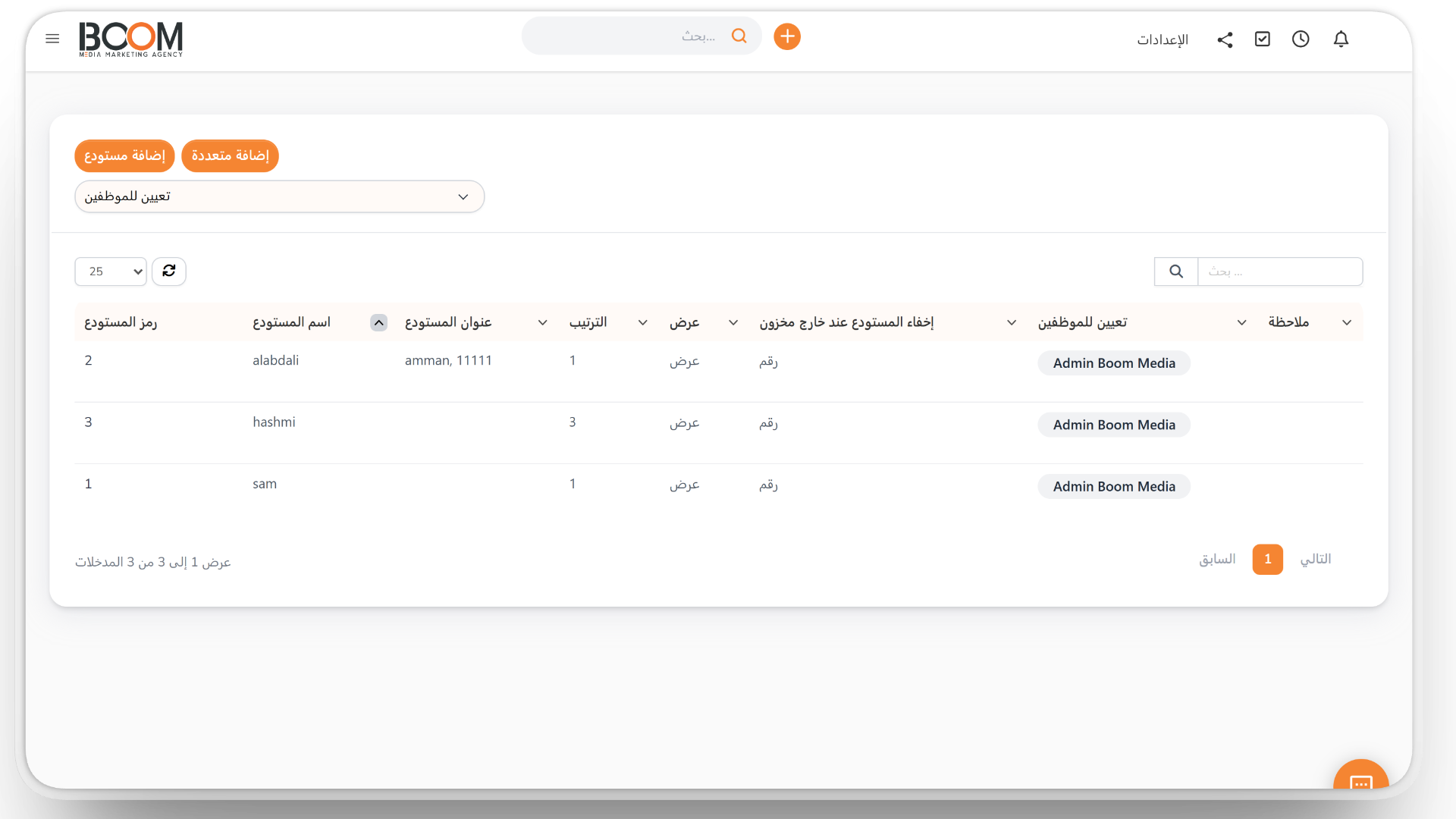Sort by عنوان المستودع column chevron
This screenshot has width=1456, height=819.
coord(543,322)
